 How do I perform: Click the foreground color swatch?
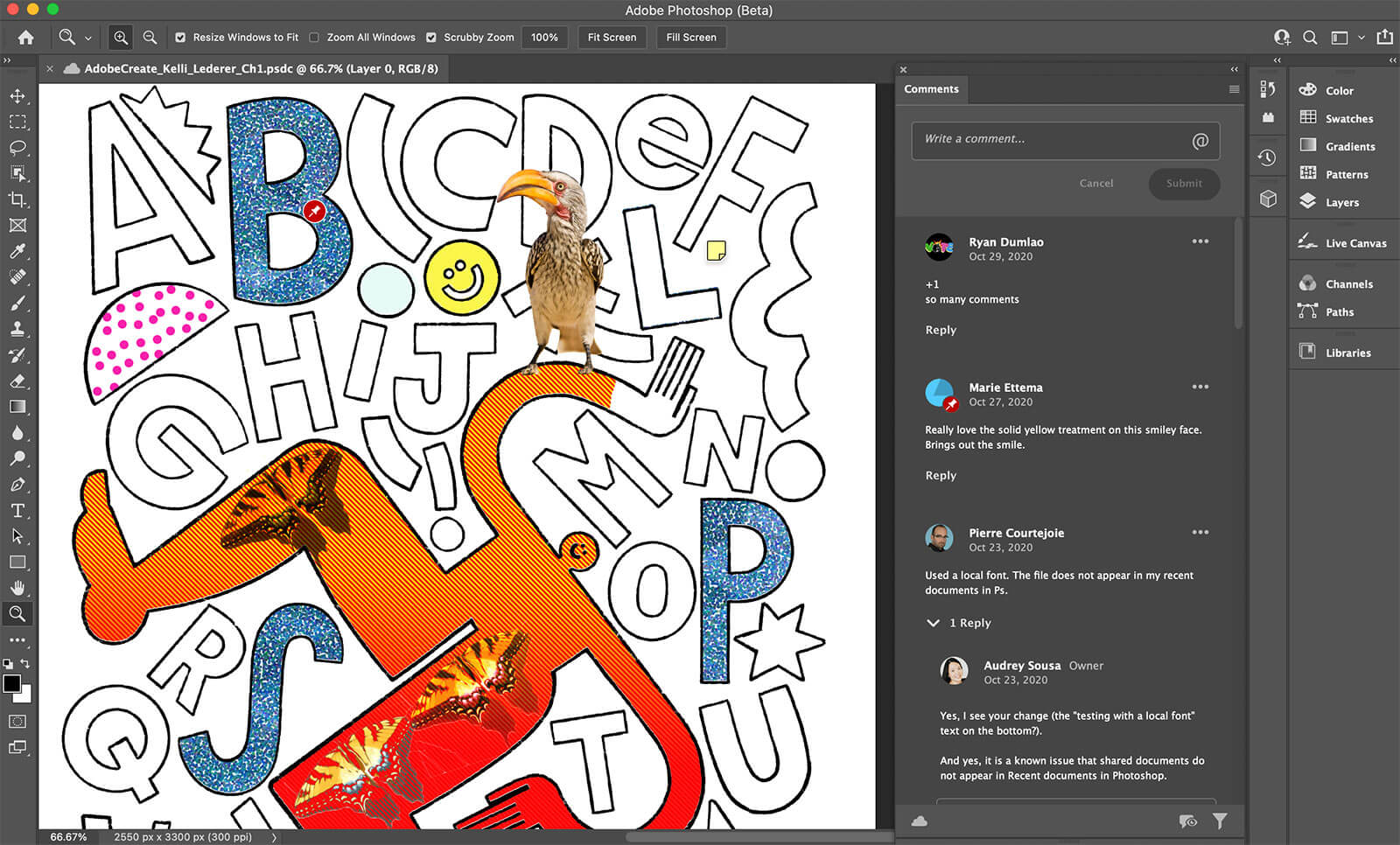12,684
